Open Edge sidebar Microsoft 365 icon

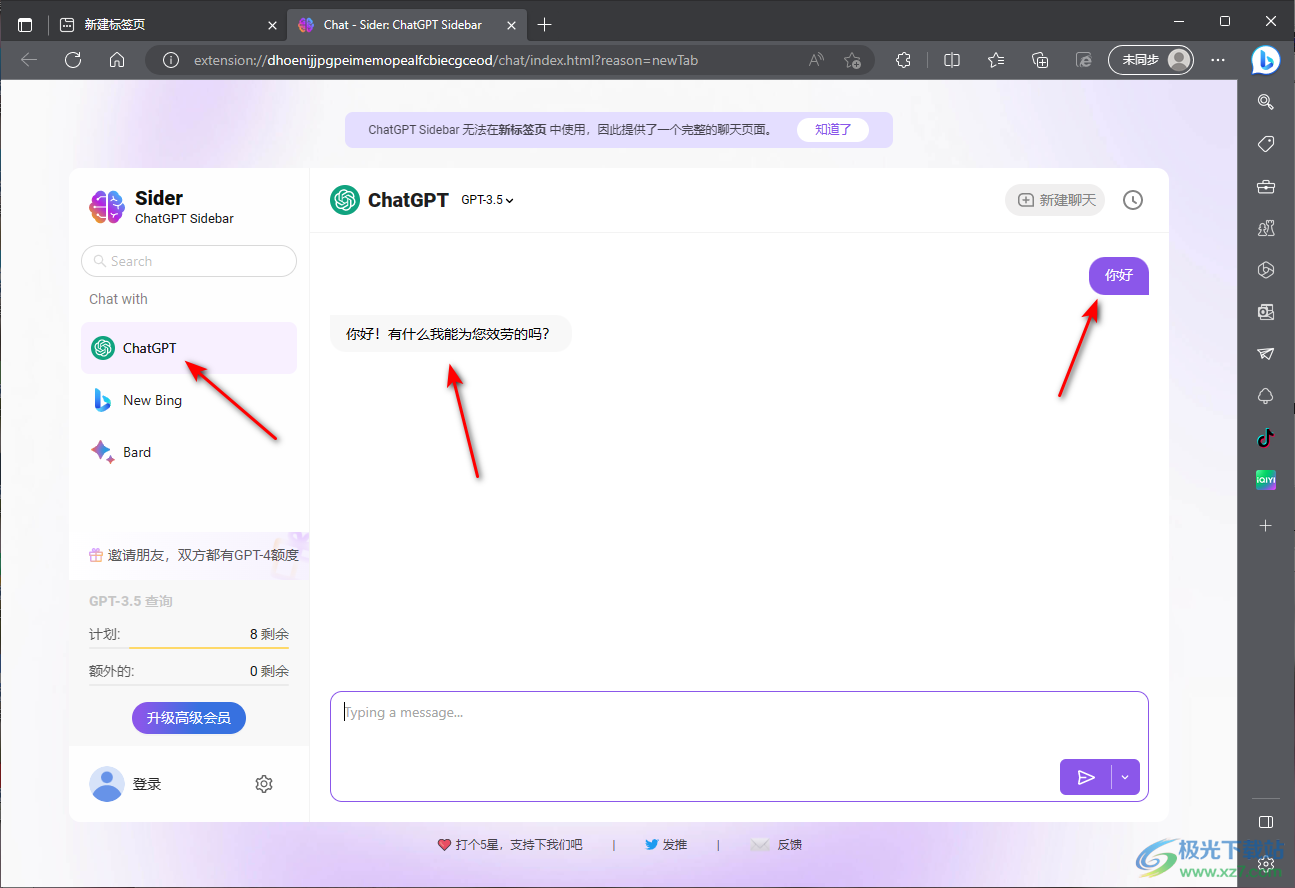pos(1265,270)
